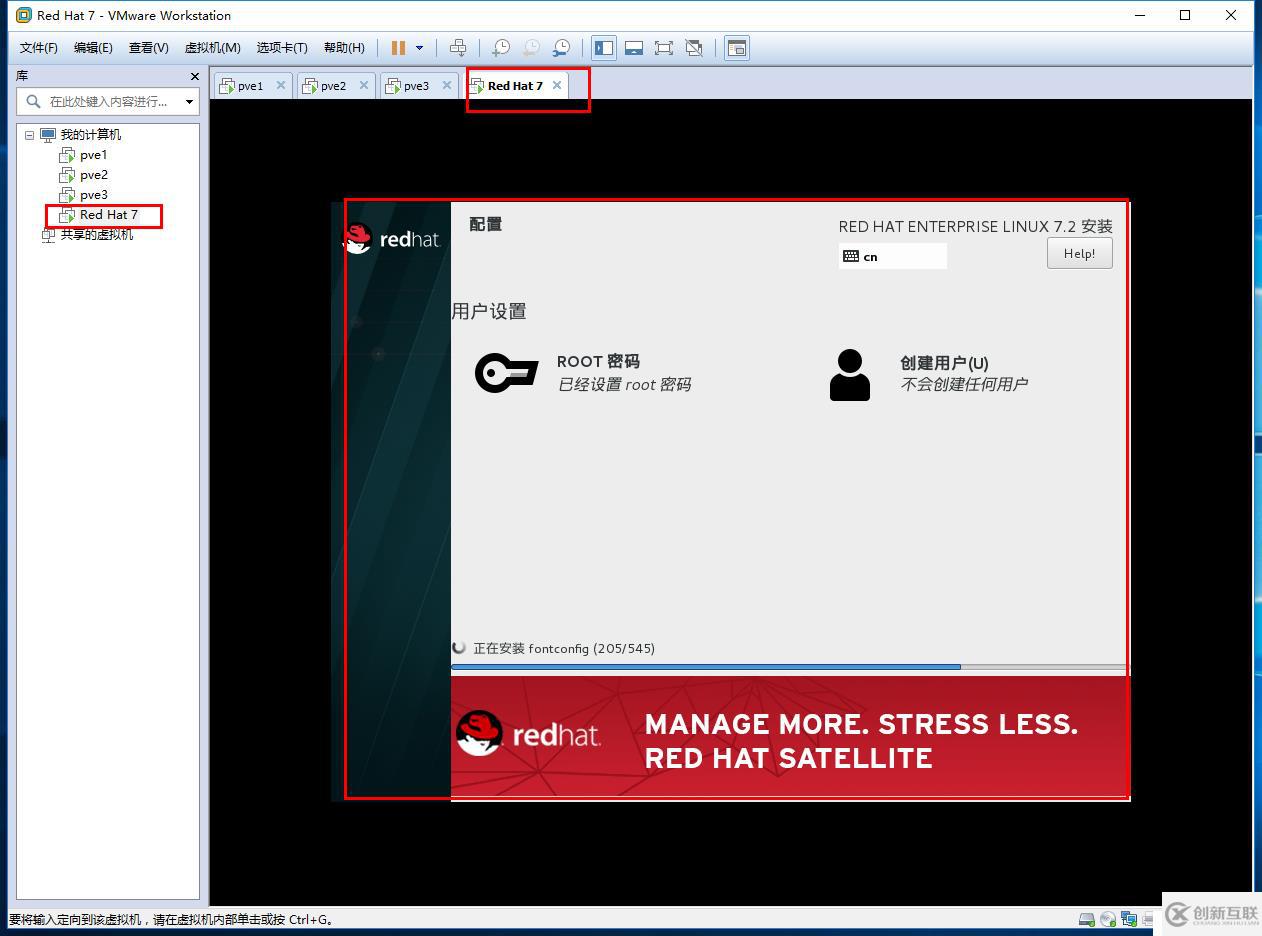
Task: Close the Red Hat 7 tab
Action: pos(557,85)
